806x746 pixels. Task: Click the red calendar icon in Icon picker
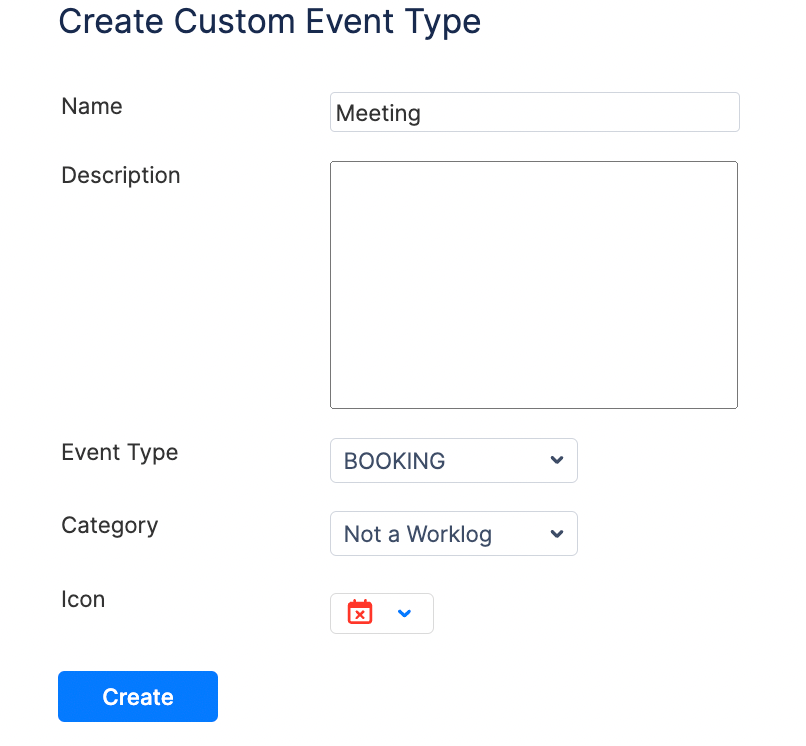pos(360,613)
